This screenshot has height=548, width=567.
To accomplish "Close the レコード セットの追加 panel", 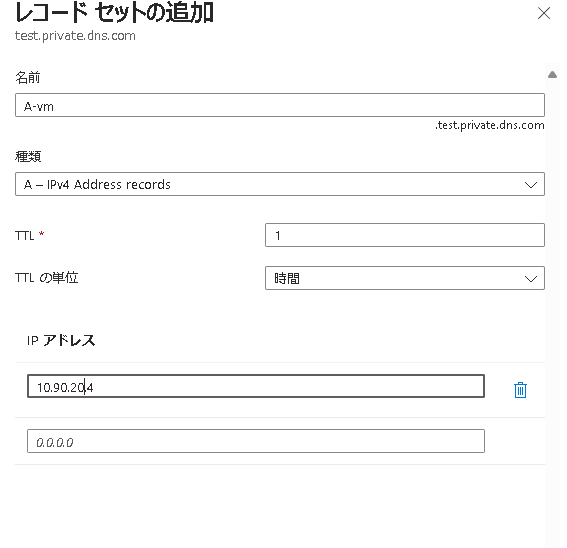I will [543, 13].
